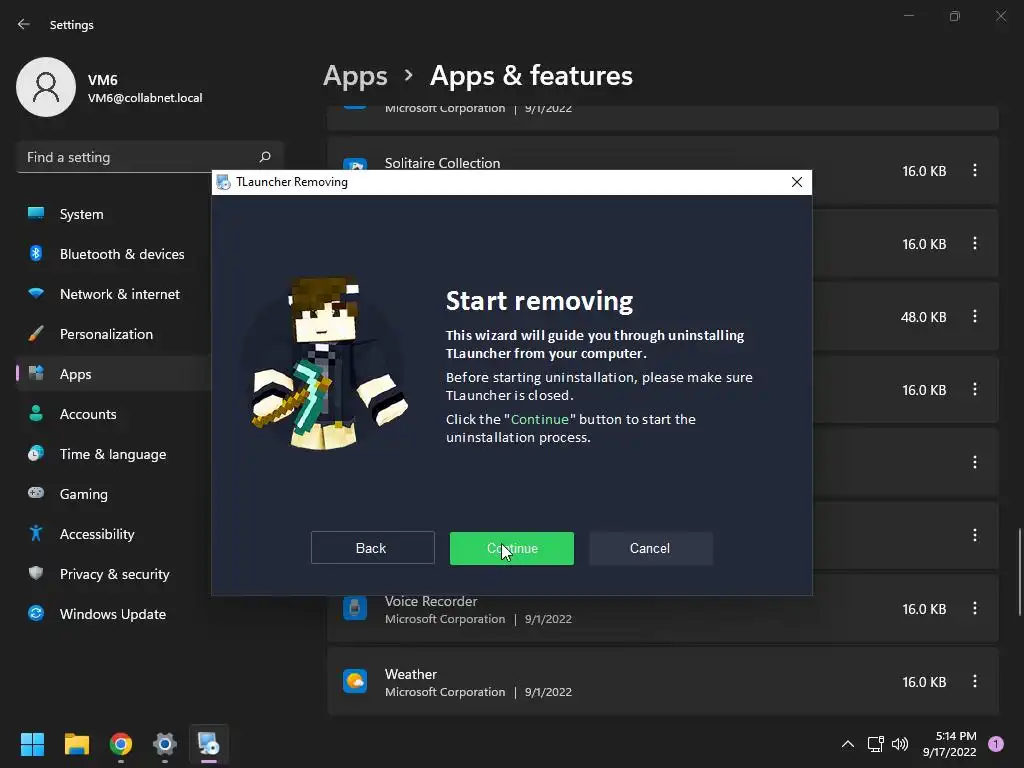This screenshot has height=768, width=1024.
Task: Click the Weather app icon
Action: click(355, 681)
